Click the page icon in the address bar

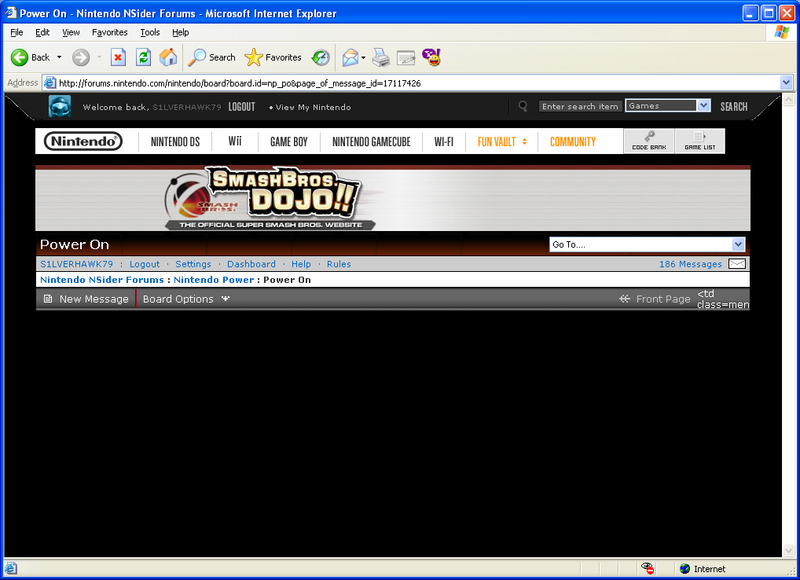[49, 83]
